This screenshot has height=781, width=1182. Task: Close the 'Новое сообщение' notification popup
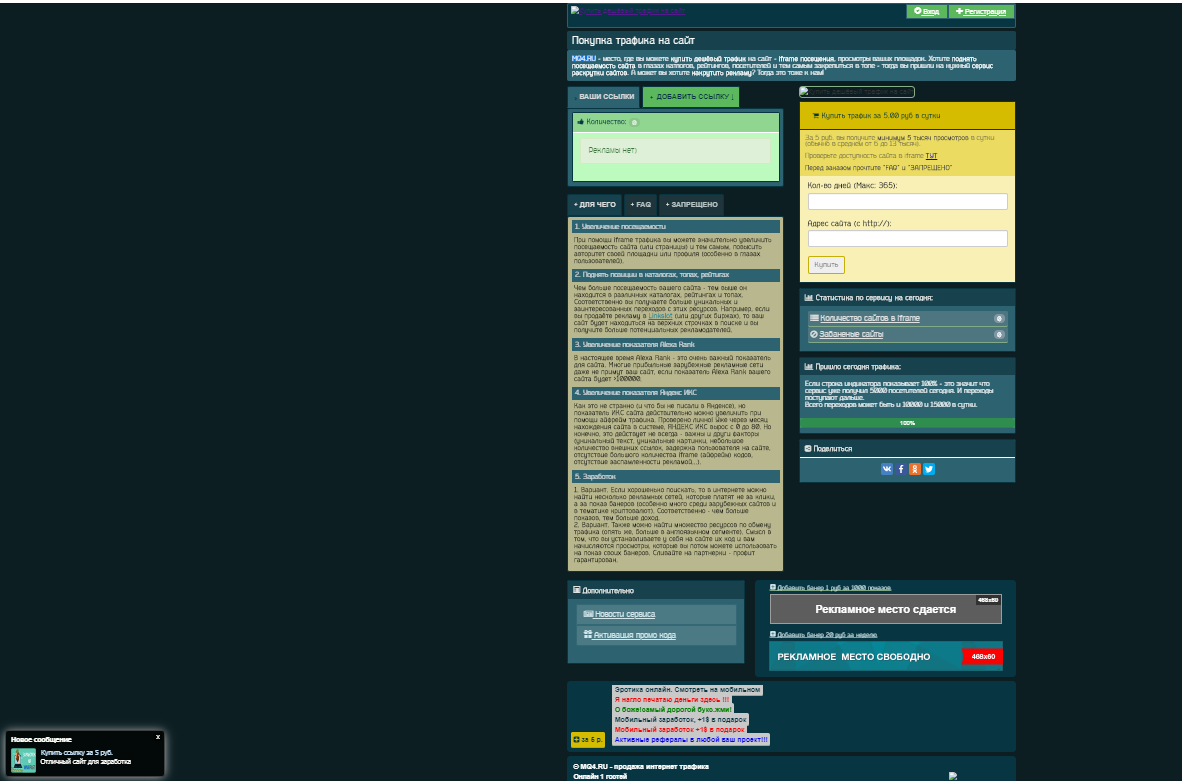click(x=157, y=737)
